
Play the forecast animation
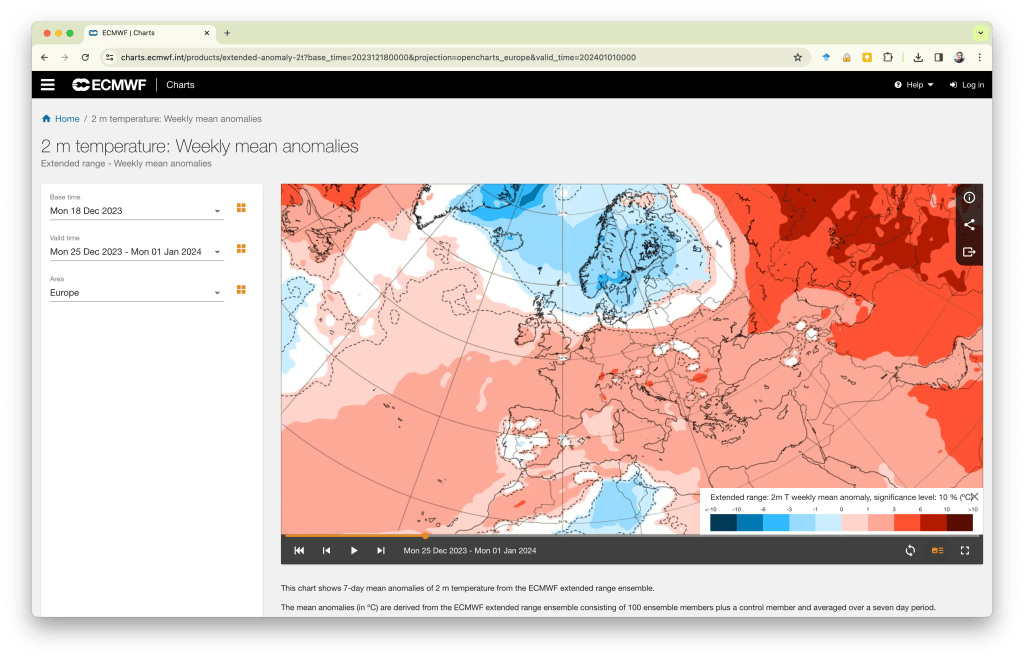pyautogui.click(x=354, y=550)
